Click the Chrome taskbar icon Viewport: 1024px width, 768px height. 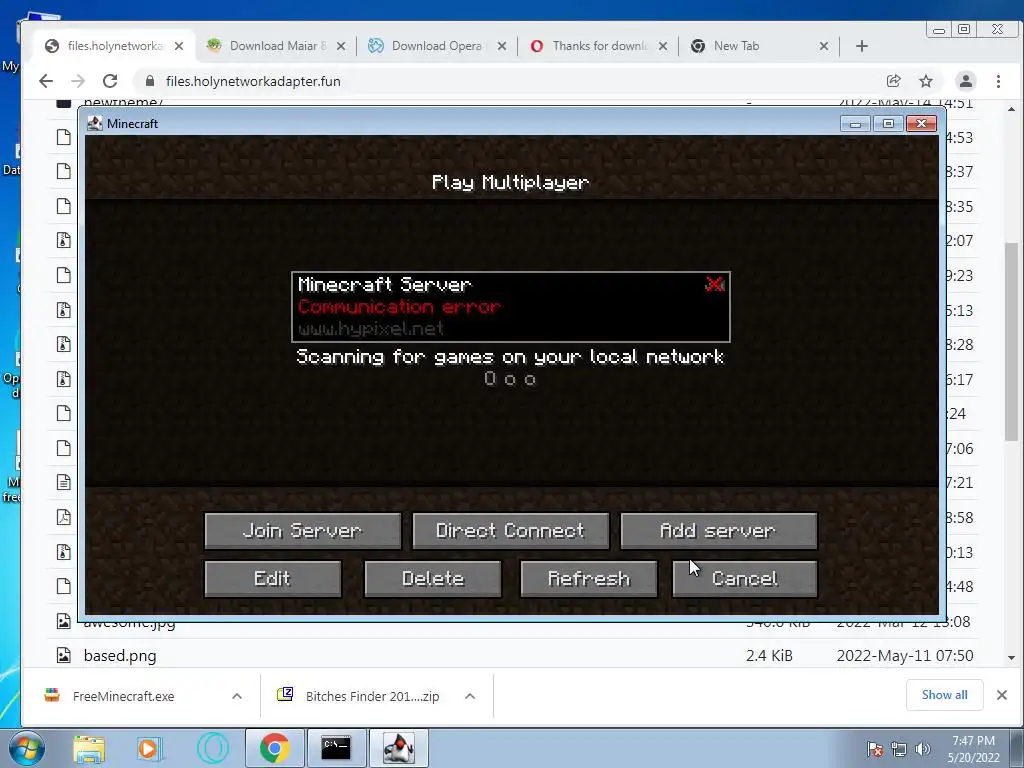pos(274,748)
